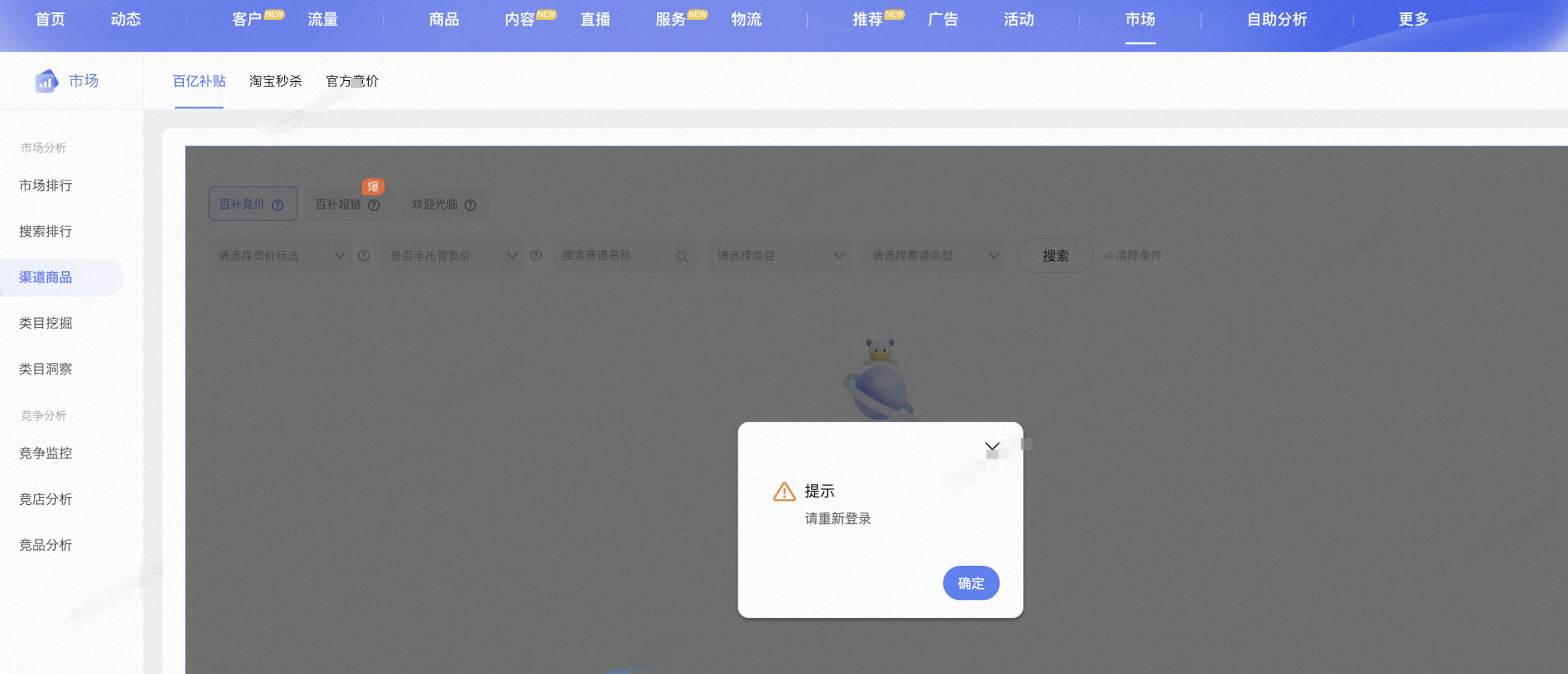Click the help icon next to 百补竞价
This screenshot has height=674, width=1568.
coord(278,205)
